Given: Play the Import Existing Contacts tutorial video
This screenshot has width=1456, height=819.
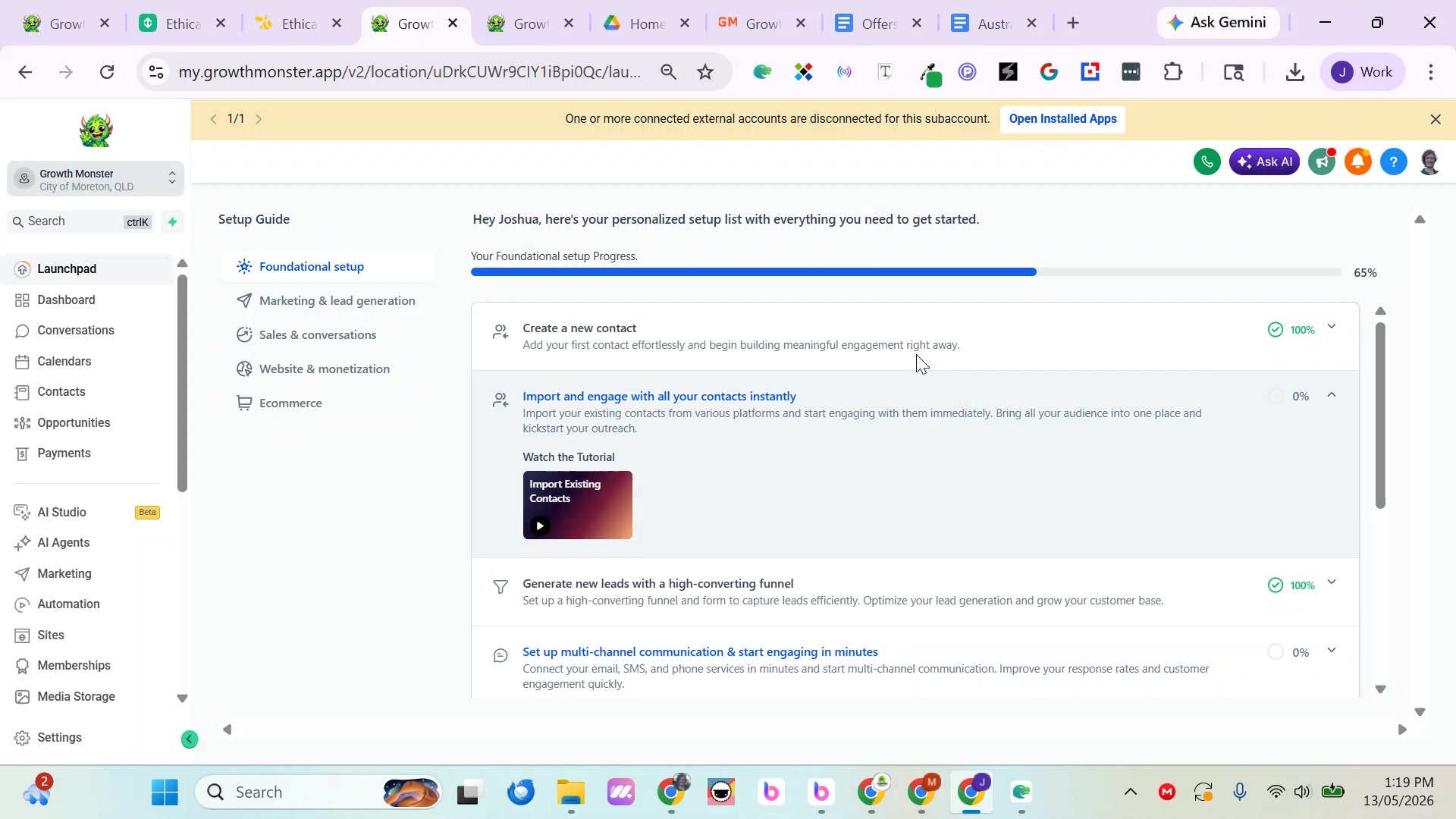Looking at the screenshot, I should coord(577,505).
